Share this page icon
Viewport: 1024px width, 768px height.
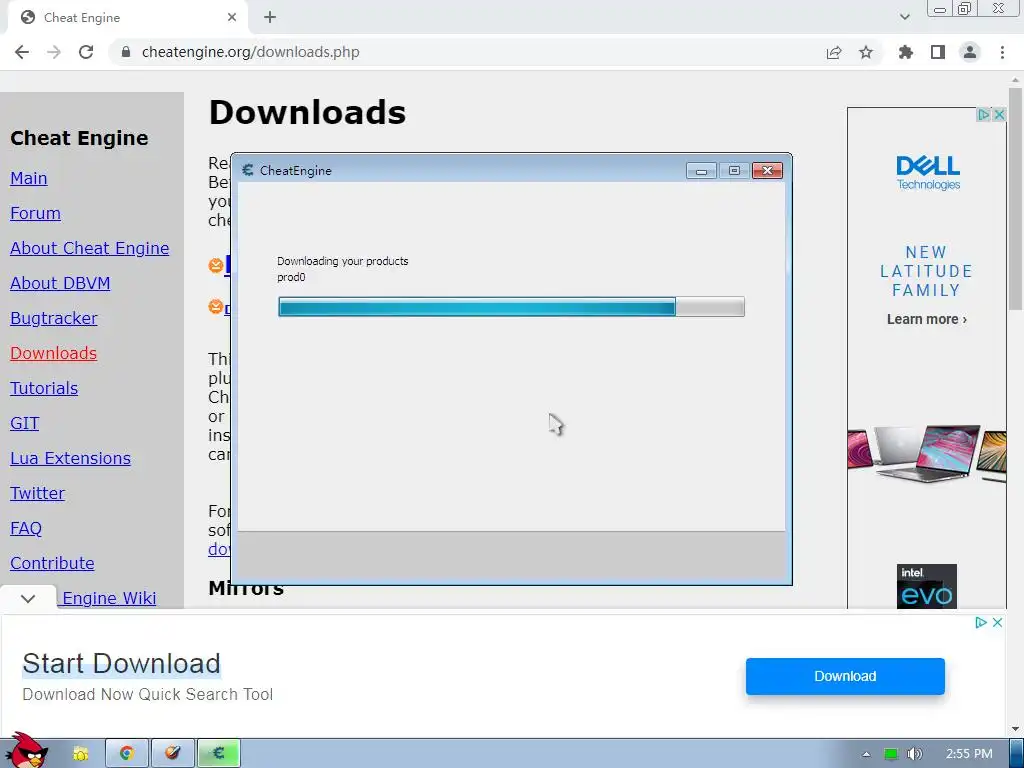pyautogui.click(x=834, y=52)
